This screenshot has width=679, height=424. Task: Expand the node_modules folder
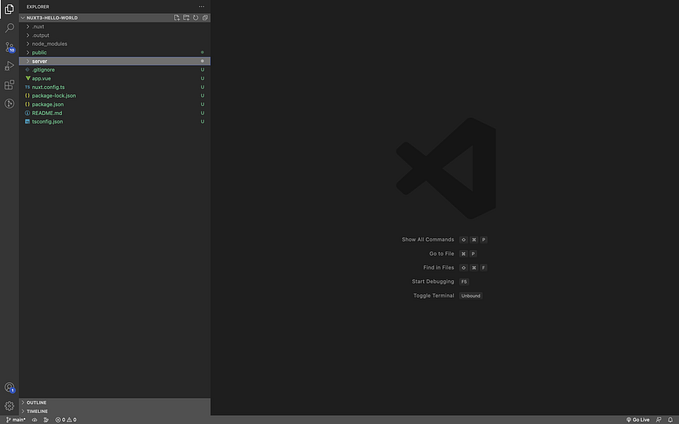point(115,44)
